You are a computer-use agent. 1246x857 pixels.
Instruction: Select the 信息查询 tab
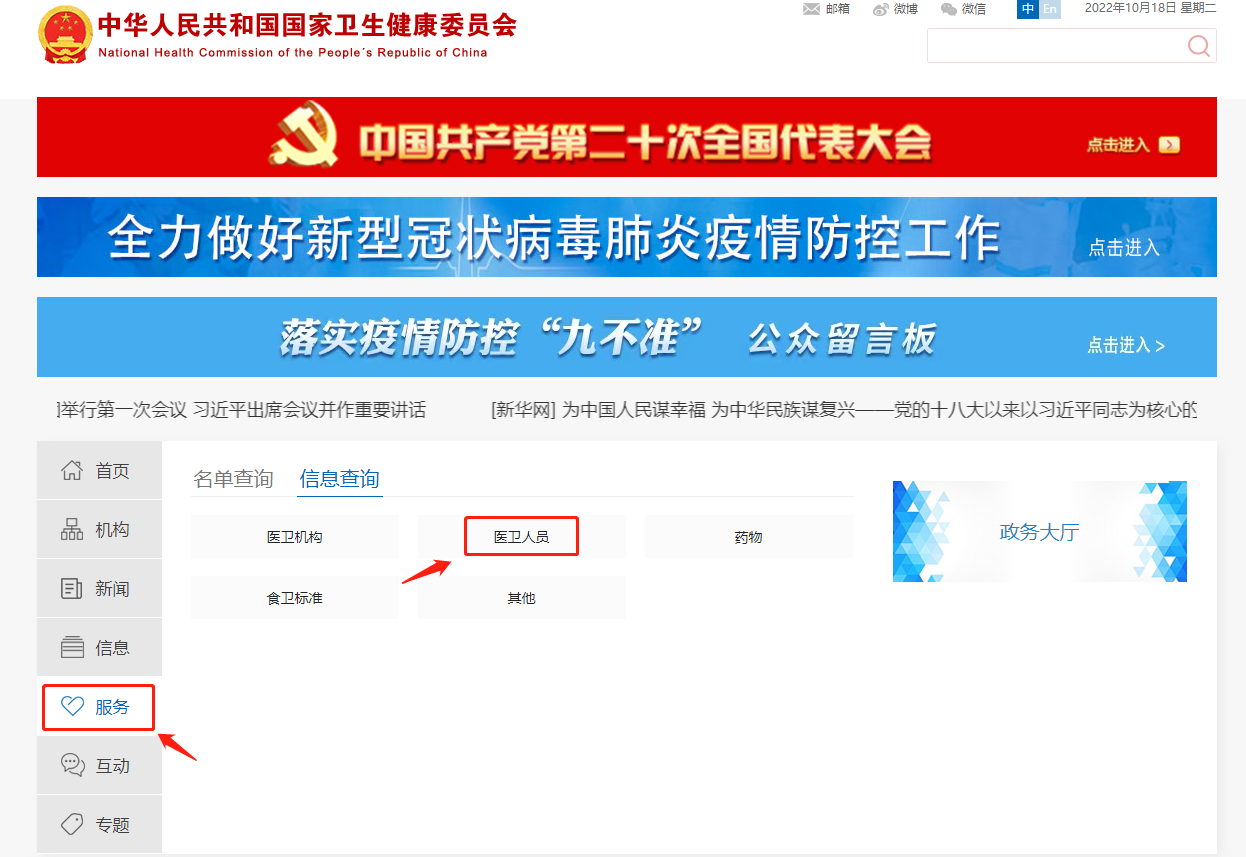[x=340, y=479]
